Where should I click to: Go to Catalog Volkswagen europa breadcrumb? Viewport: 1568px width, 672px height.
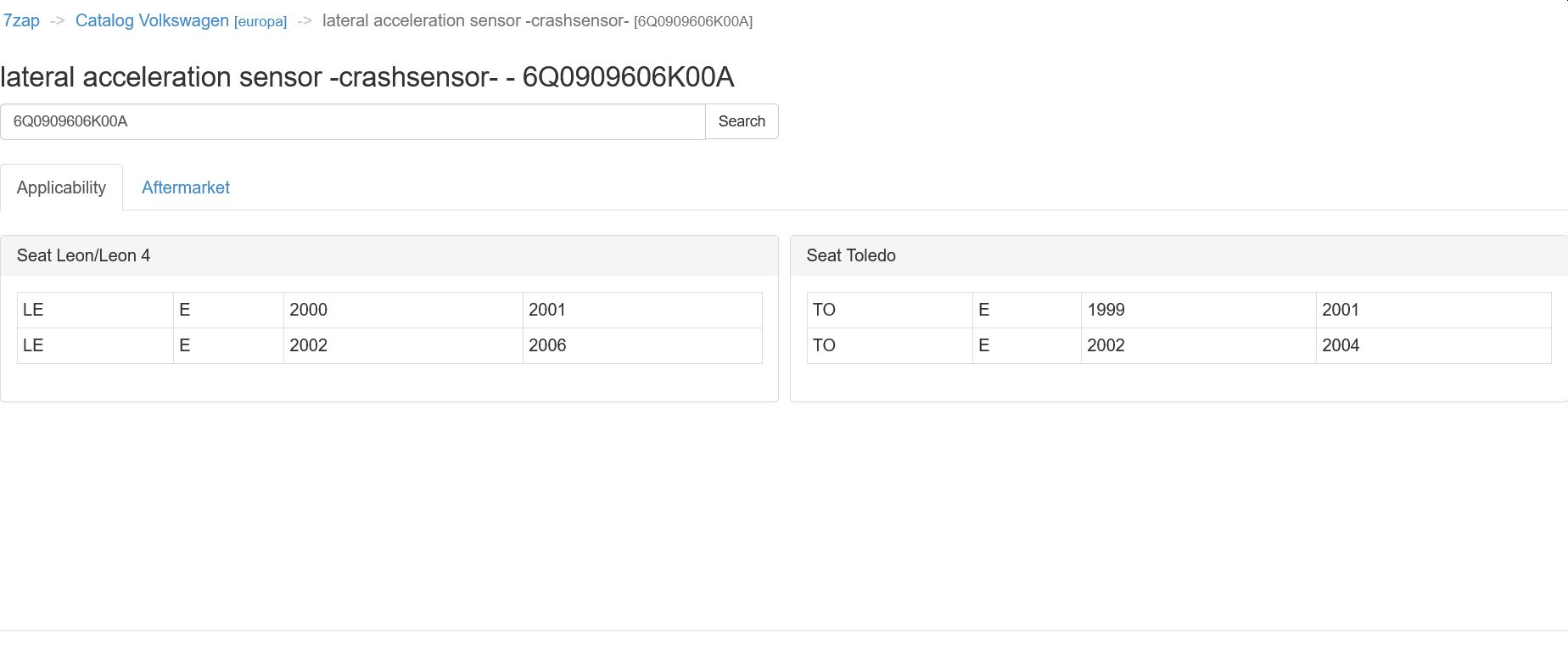[x=181, y=20]
